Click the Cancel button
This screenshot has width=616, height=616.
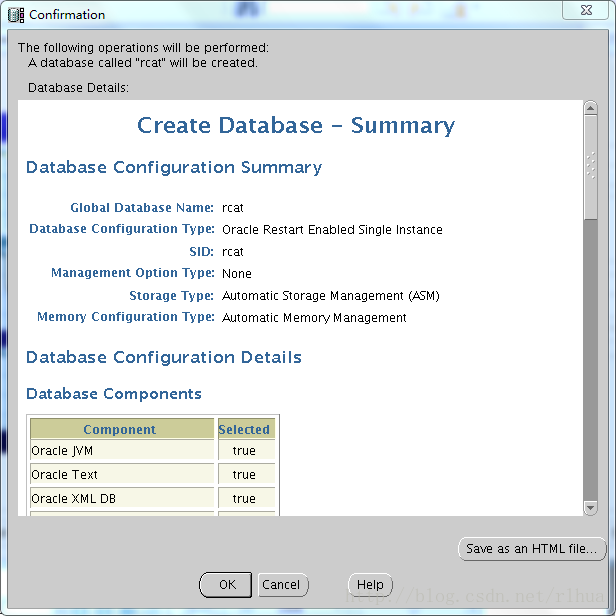(x=282, y=585)
